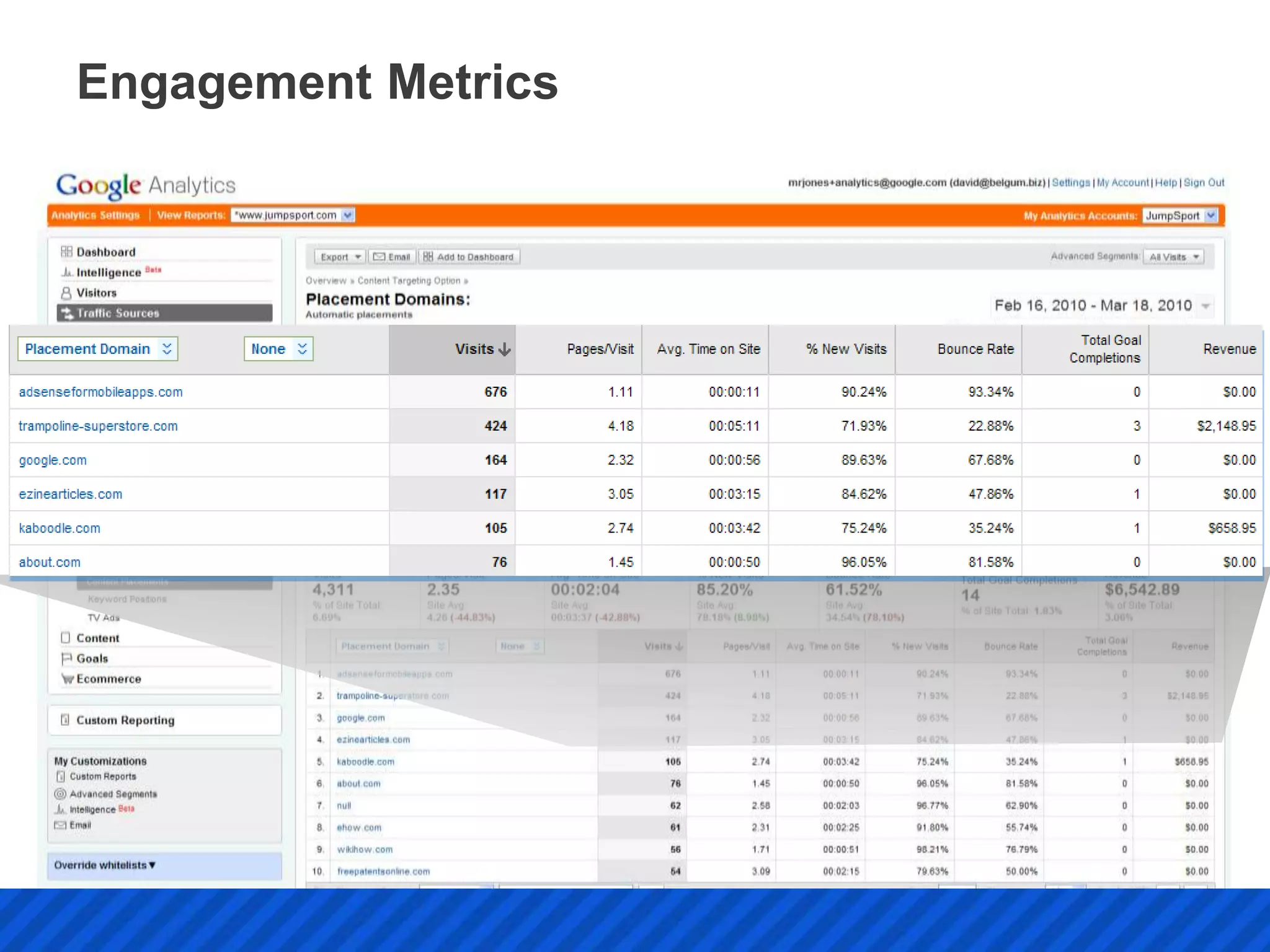Click the Goals flag icon
Viewport: 1270px width, 952px height.
pos(66,658)
